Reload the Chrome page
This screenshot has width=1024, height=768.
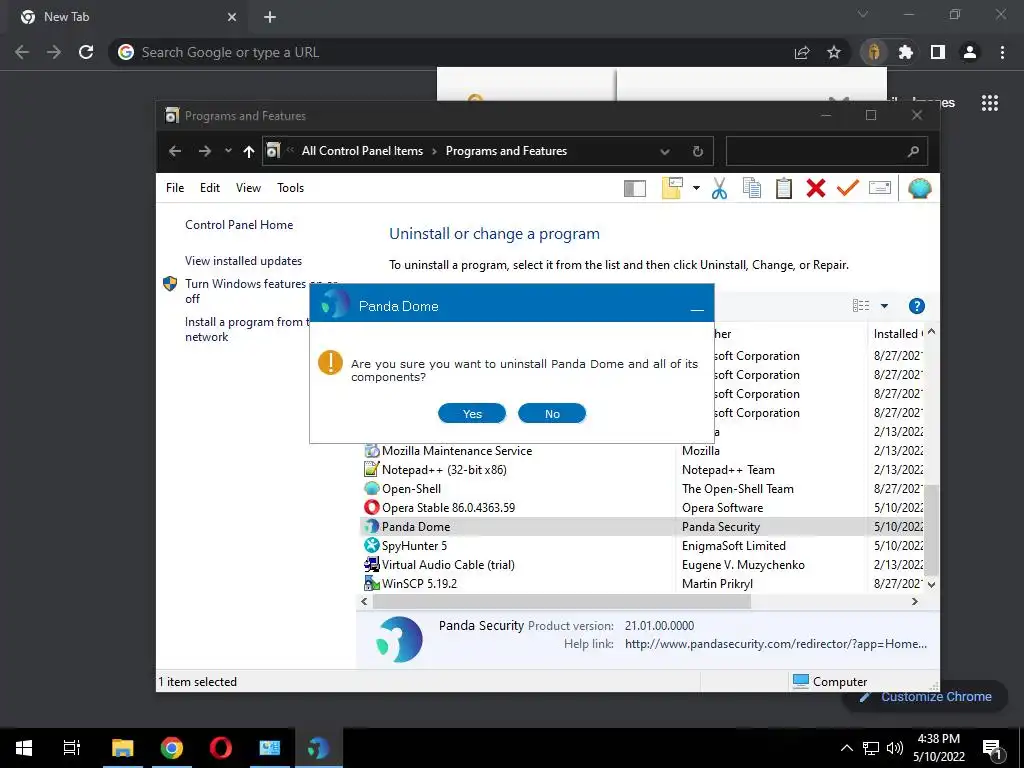[86, 52]
